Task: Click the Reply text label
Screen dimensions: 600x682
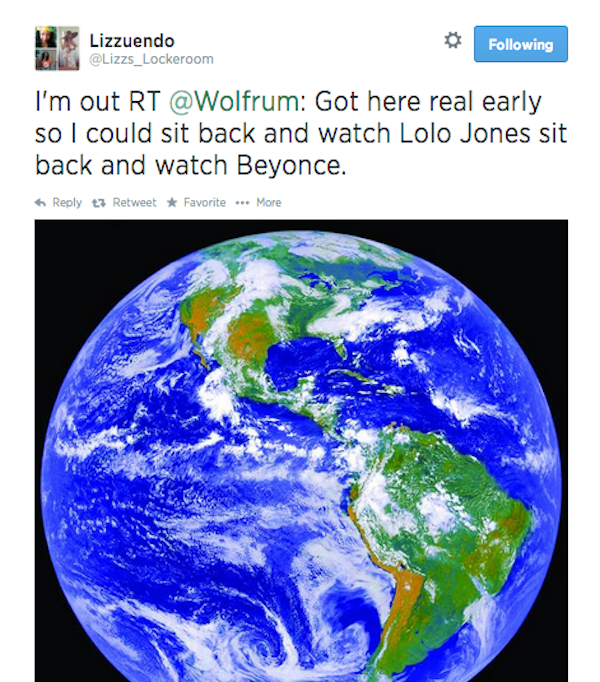Action: point(67,203)
